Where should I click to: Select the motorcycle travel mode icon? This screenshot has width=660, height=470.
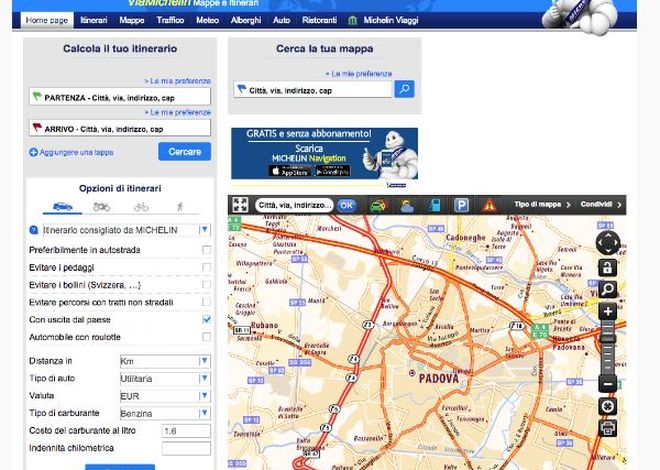[101, 207]
